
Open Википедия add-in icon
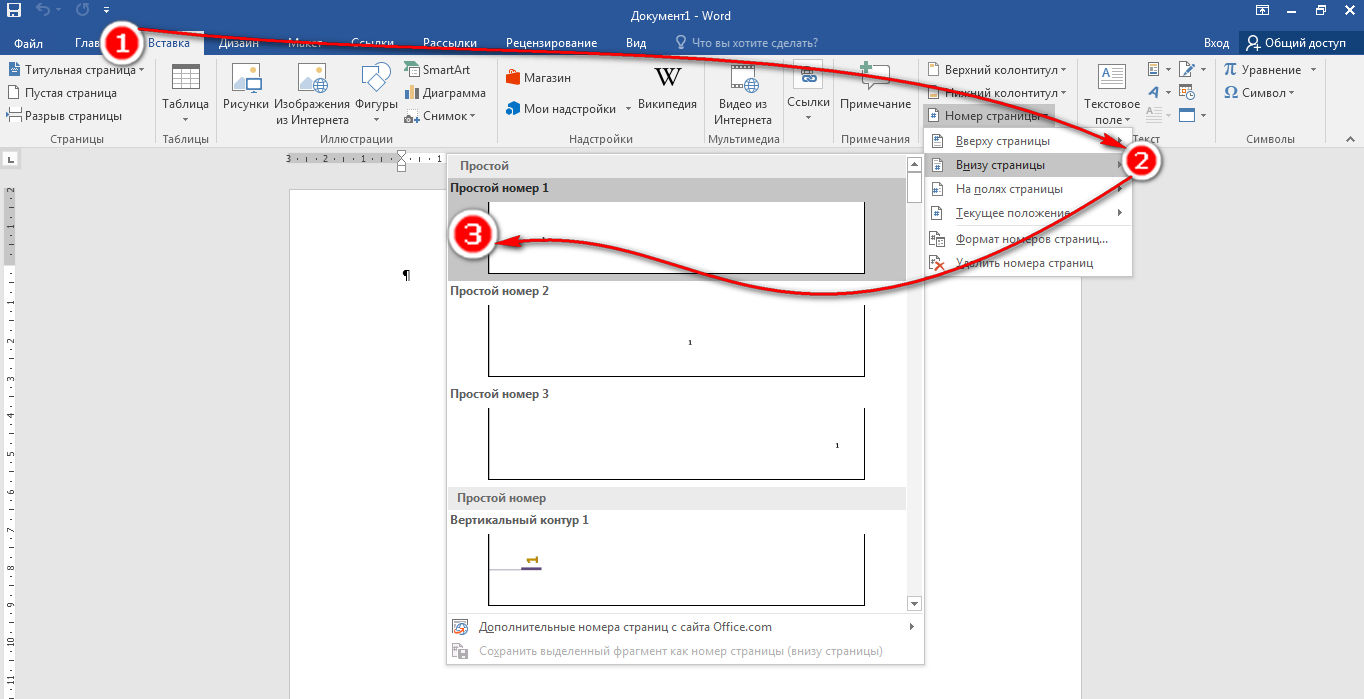(667, 78)
